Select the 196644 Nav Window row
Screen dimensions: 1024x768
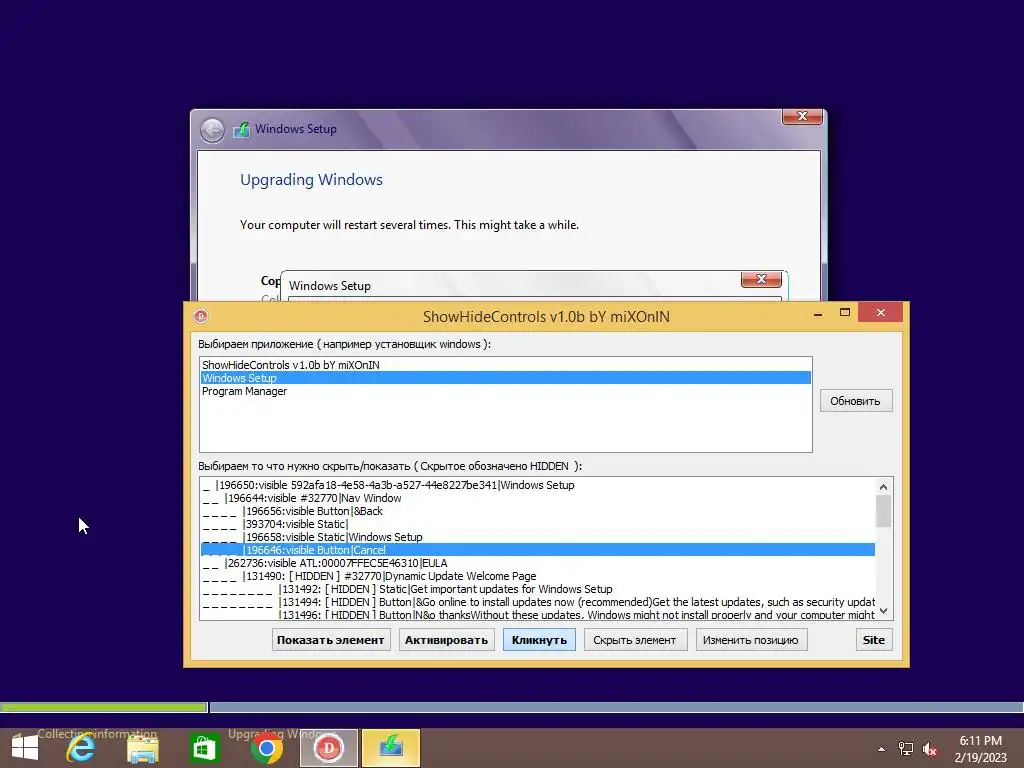tap(537, 498)
